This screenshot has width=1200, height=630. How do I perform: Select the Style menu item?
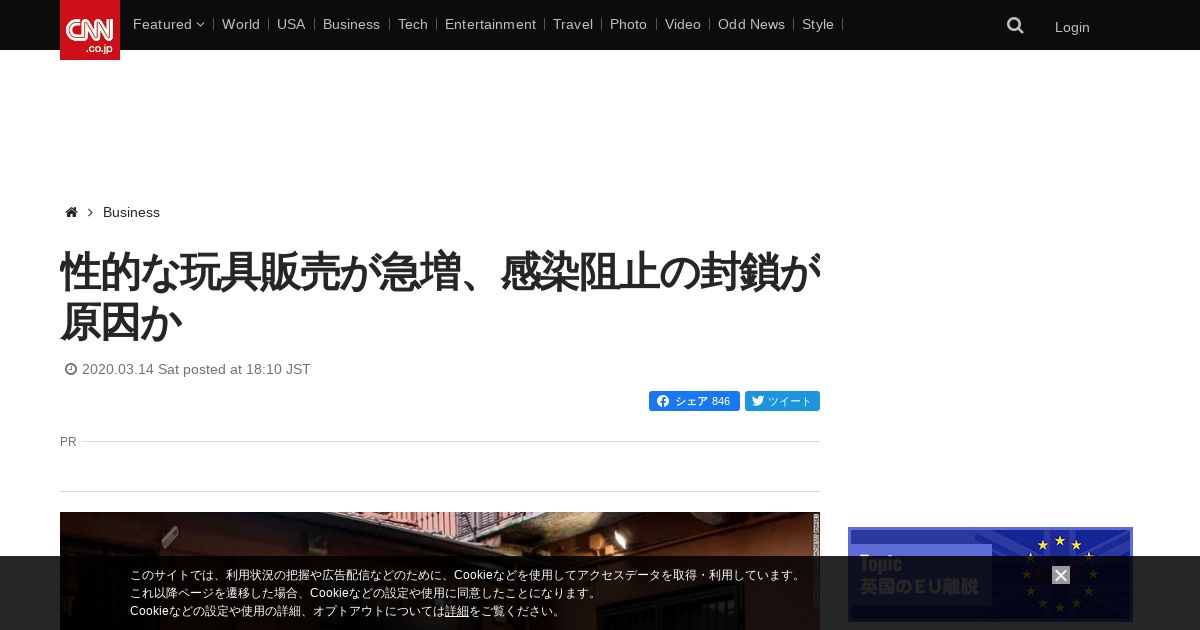(x=818, y=24)
